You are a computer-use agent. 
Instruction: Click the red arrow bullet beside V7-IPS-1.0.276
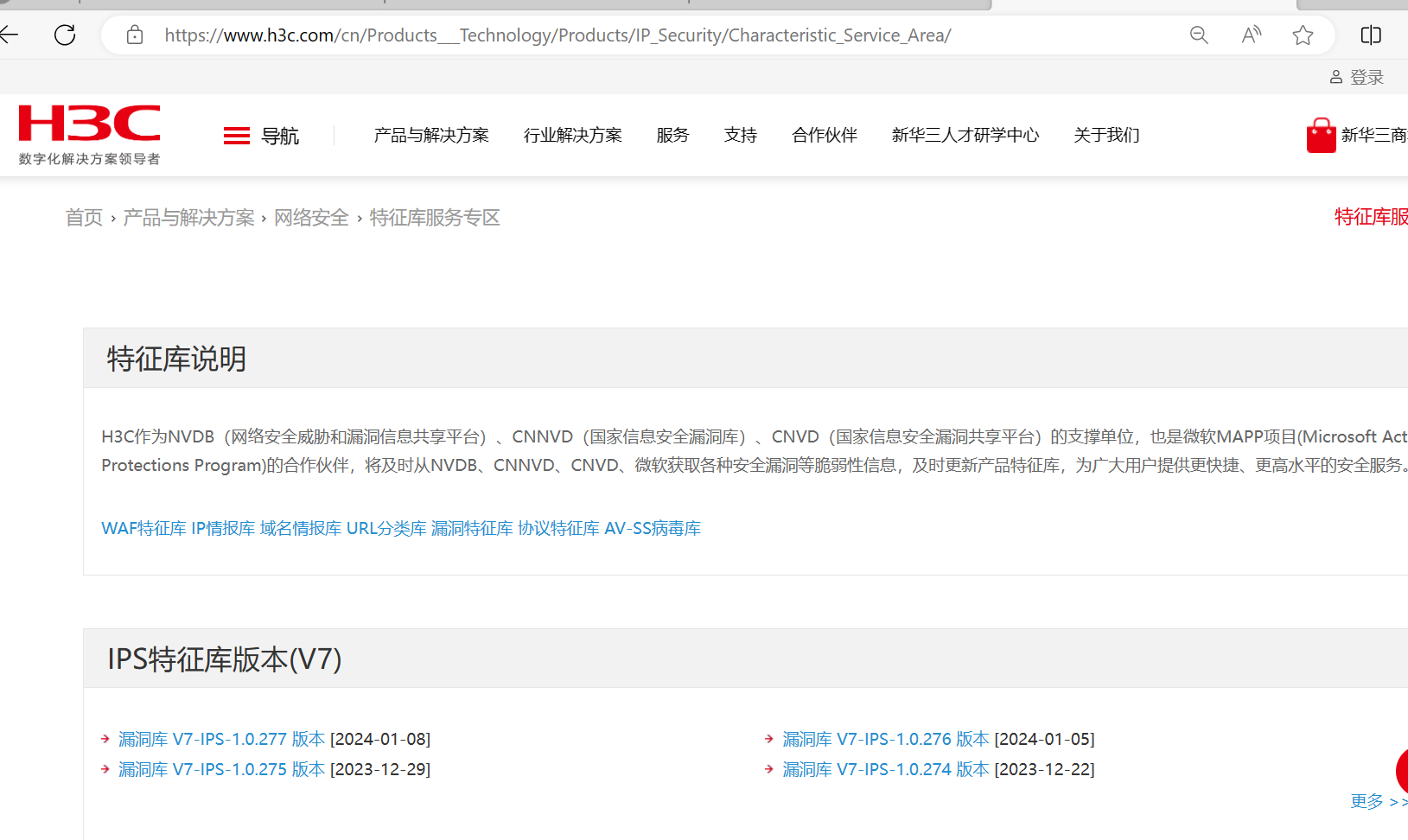coord(769,739)
